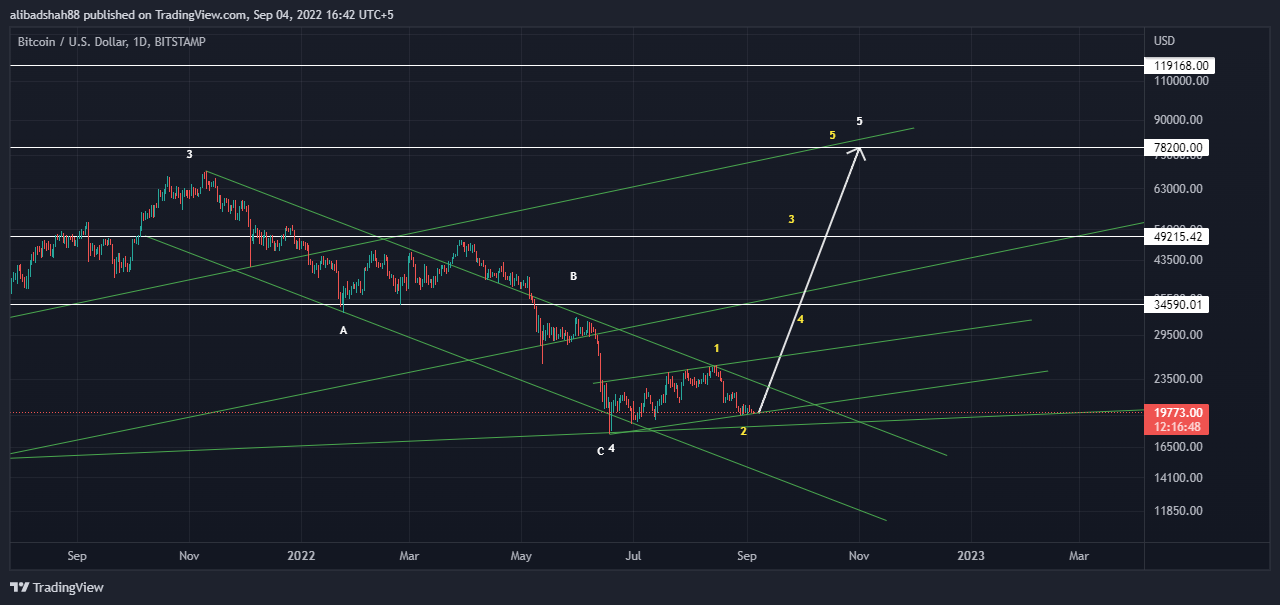Click 110000.00 on the price scale
The width and height of the screenshot is (1280, 605).
coord(1181,81)
